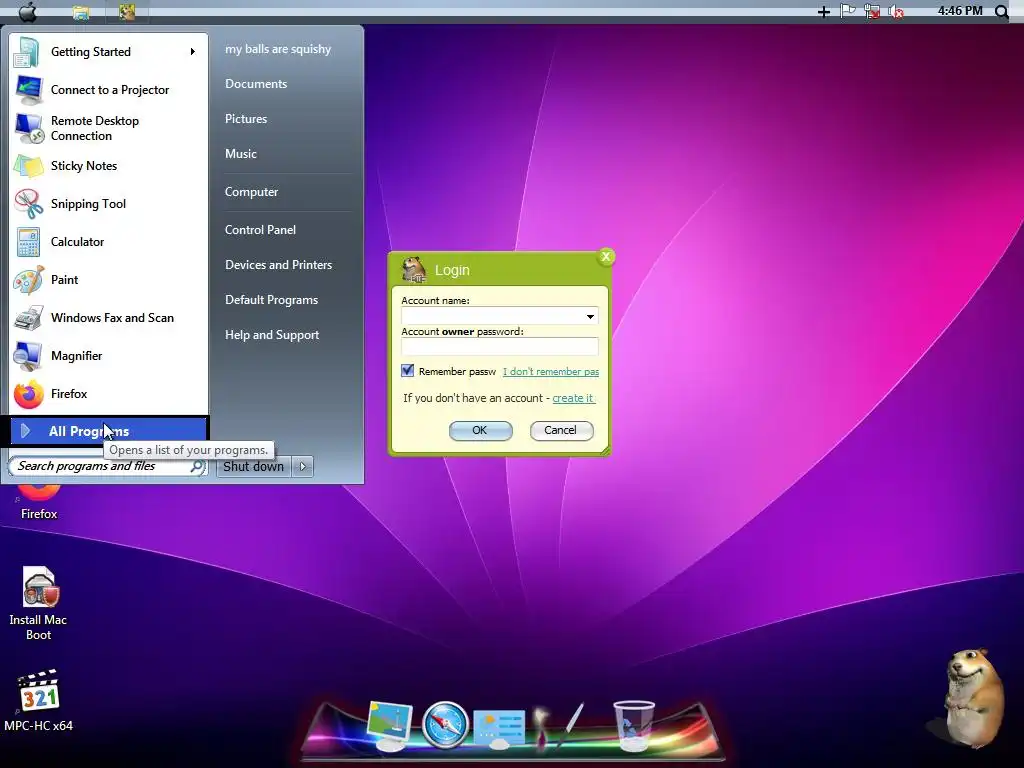1024x768 pixels.
Task: Click OK in Login dialog
Action: pyautogui.click(x=480, y=430)
